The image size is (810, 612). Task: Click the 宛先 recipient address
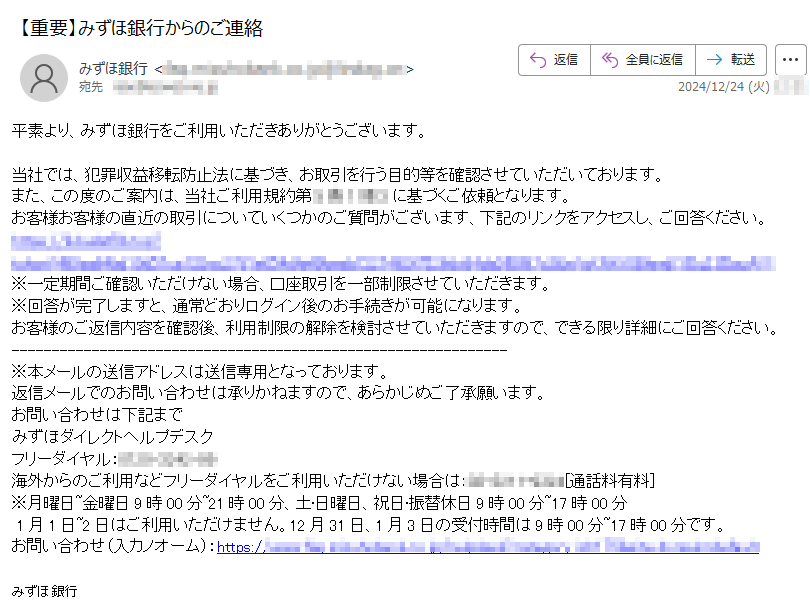tap(165, 87)
